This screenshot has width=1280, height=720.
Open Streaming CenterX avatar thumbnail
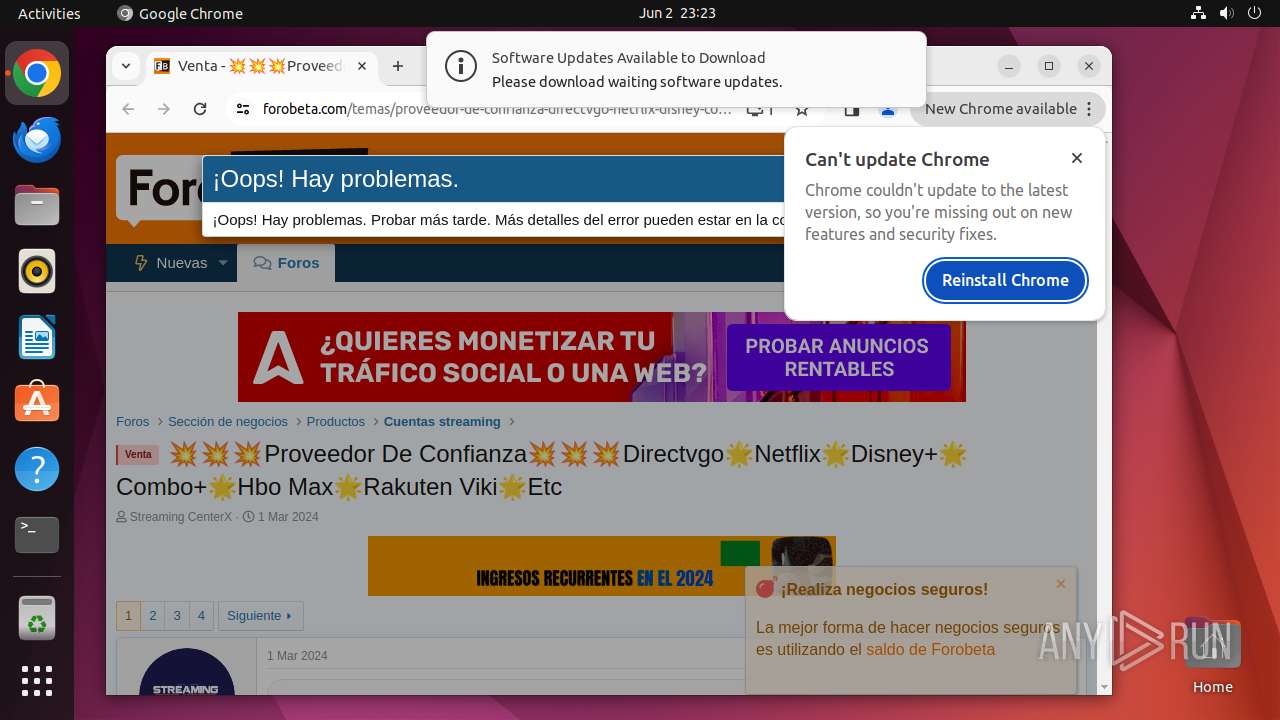[187, 672]
